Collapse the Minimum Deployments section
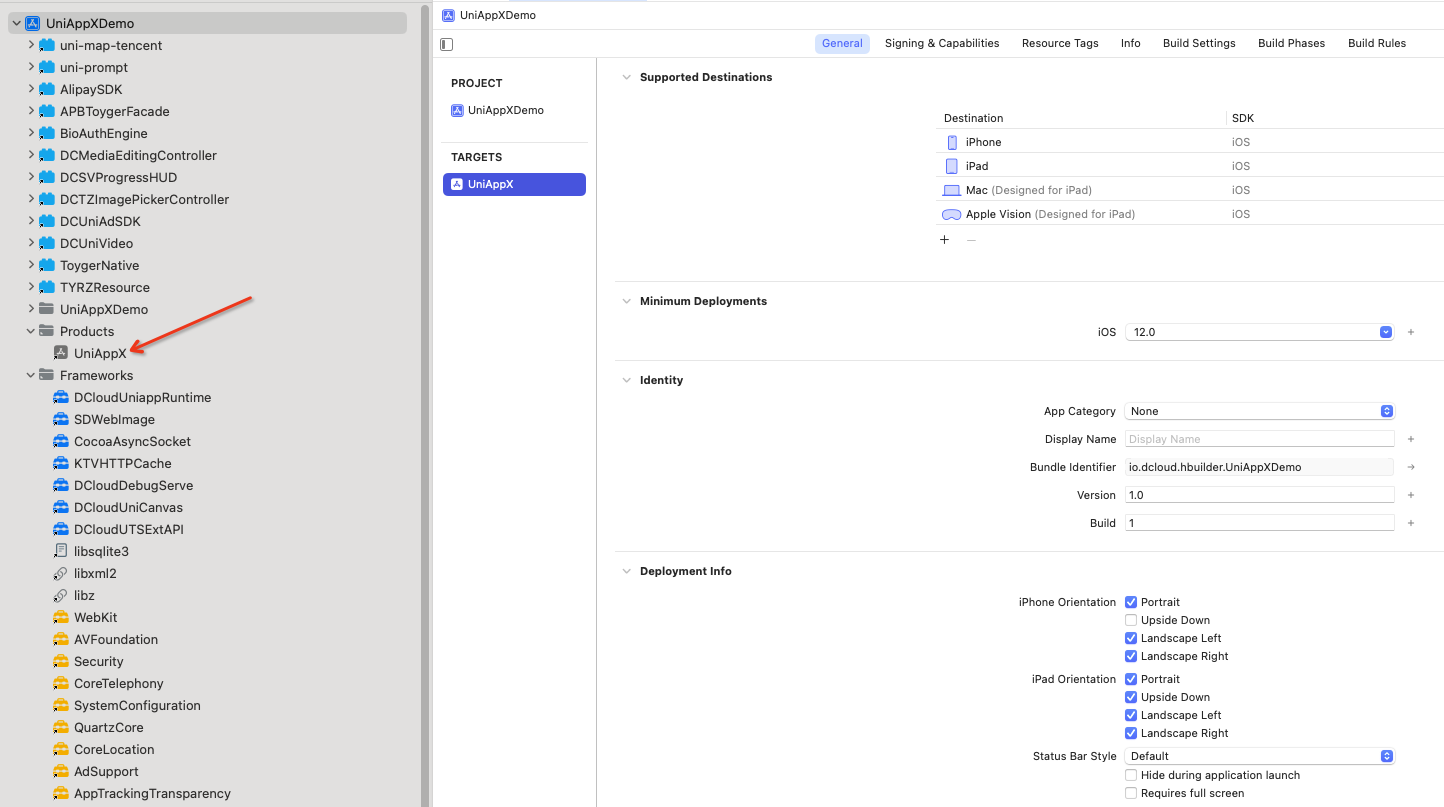Screen dimensions: 1444x807 (x=627, y=301)
